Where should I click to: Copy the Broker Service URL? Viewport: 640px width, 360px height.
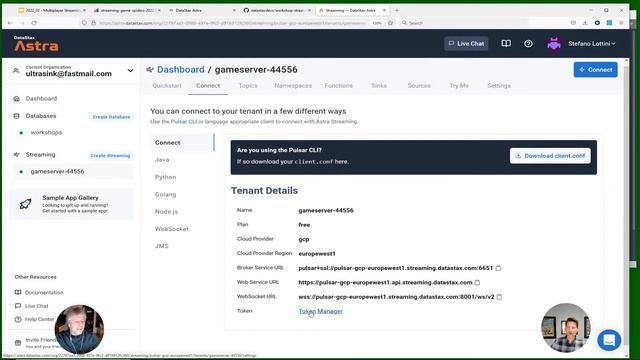click(498, 268)
